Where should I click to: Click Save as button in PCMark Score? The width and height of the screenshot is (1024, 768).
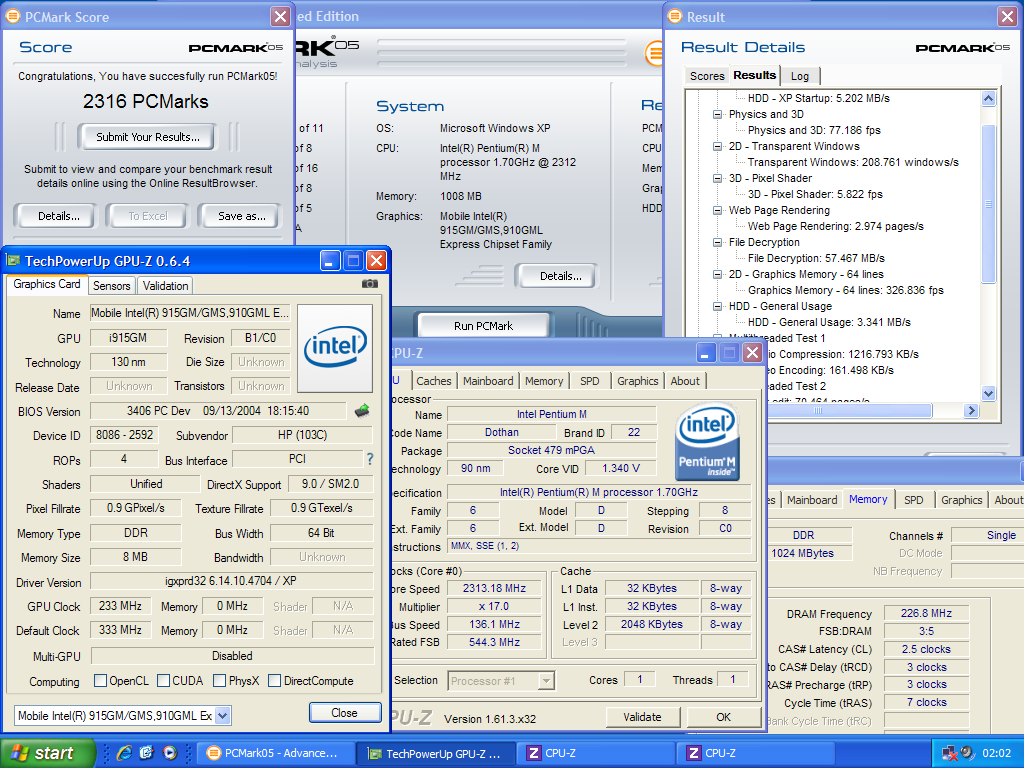coord(242,216)
